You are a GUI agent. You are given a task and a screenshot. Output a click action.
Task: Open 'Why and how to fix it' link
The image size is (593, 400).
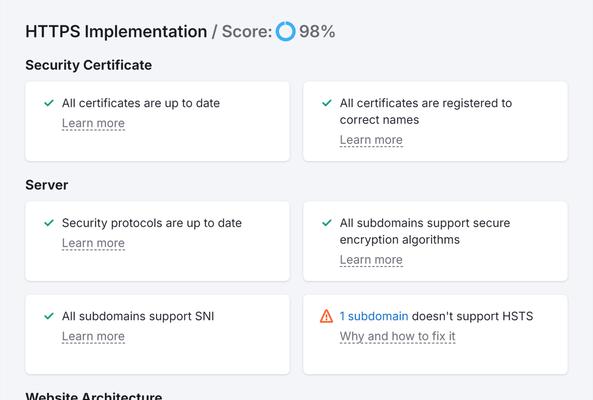pyautogui.click(x=397, y=336)
